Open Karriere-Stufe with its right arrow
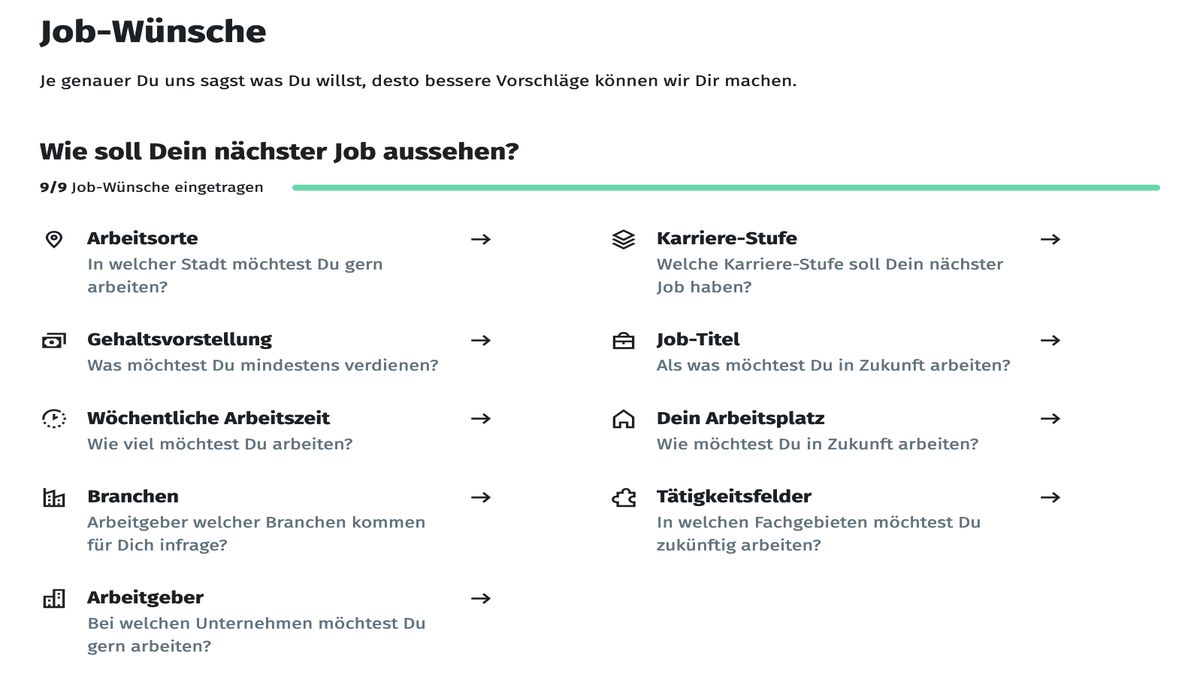Viewport: 1200px width, 675px height. tap(1050, 239)
